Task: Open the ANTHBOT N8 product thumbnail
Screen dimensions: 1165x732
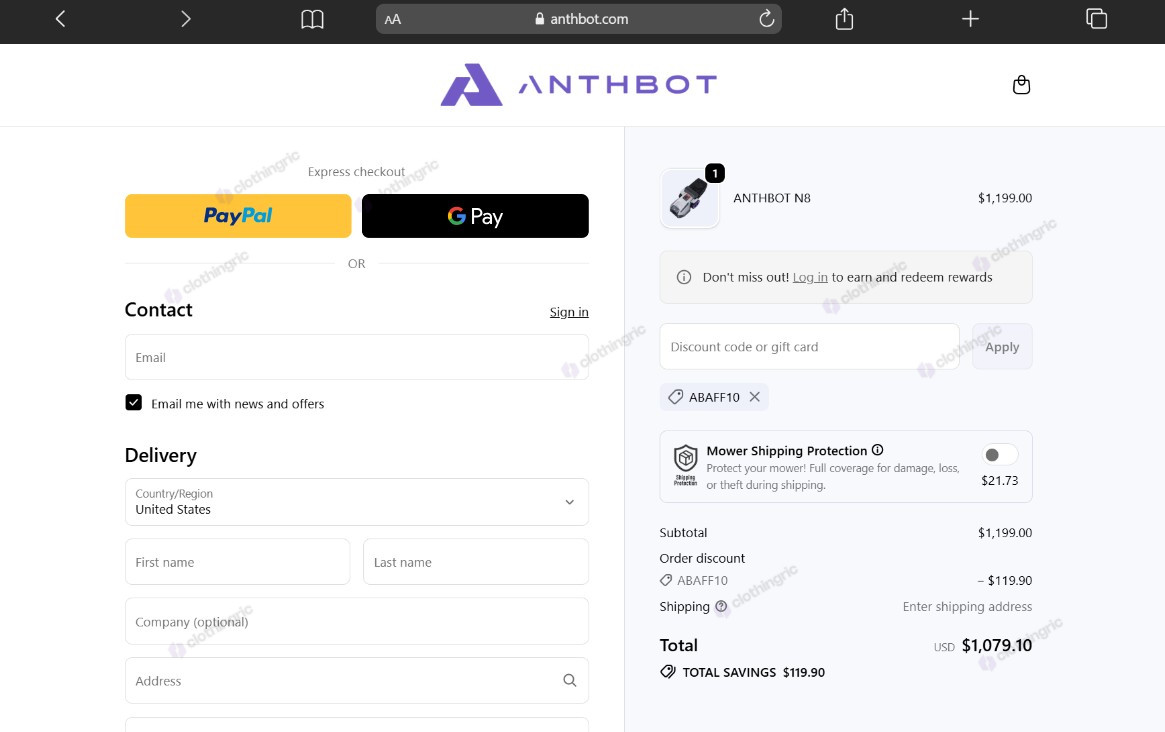Action: tap(689, 198)
